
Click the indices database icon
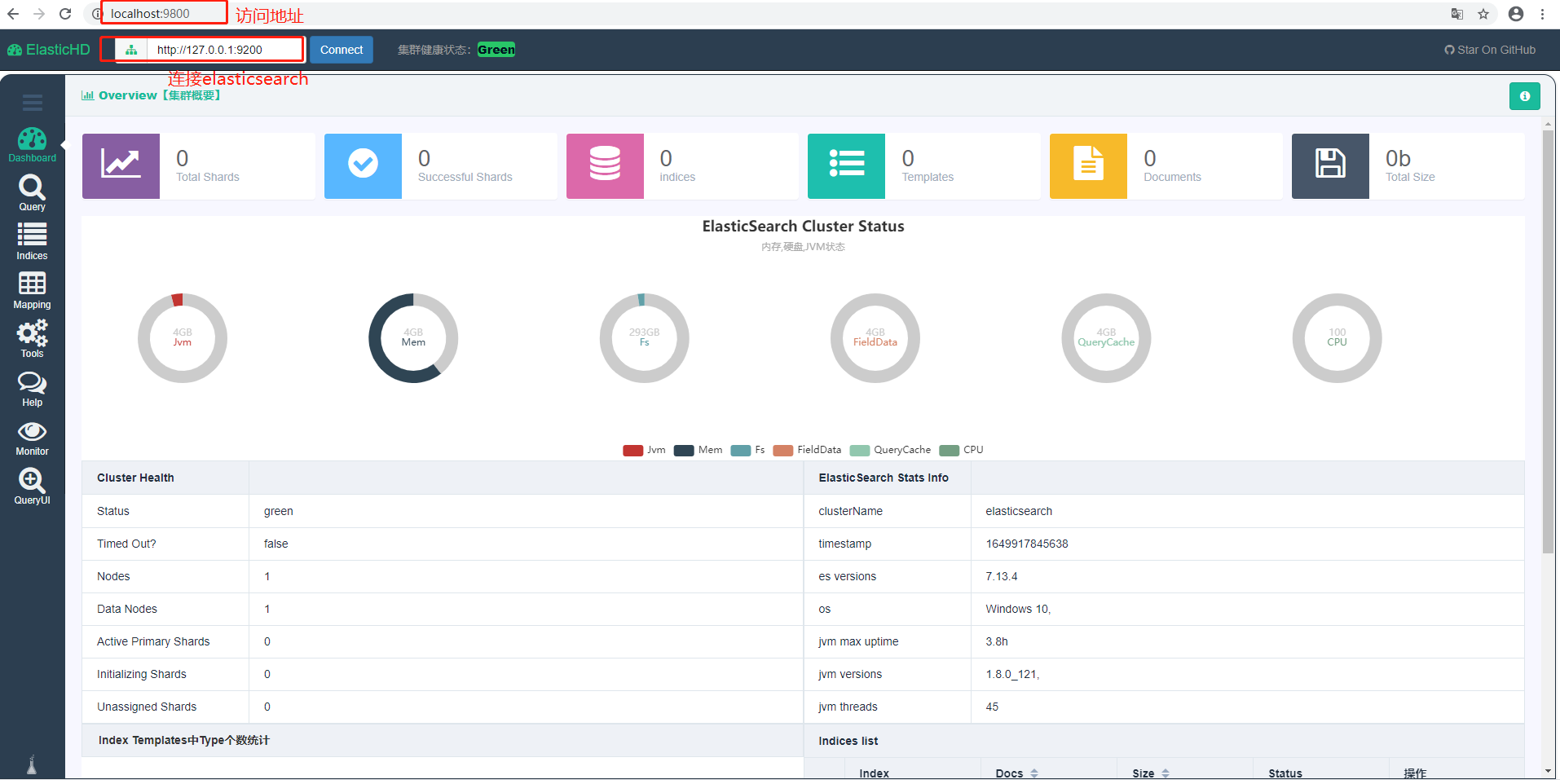click(x=605, y=165)
